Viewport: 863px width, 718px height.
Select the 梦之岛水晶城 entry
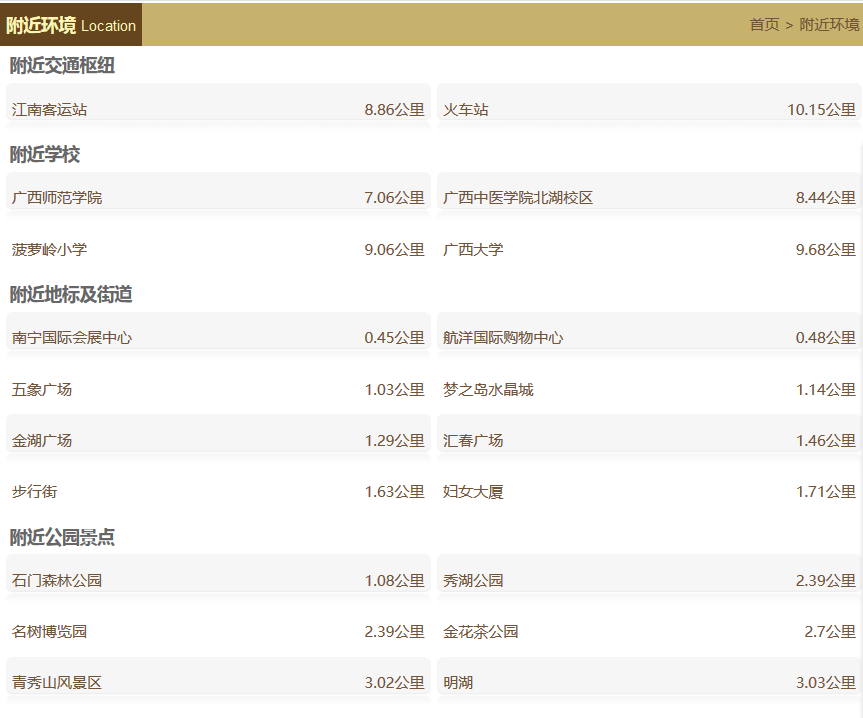coord(488,390)
